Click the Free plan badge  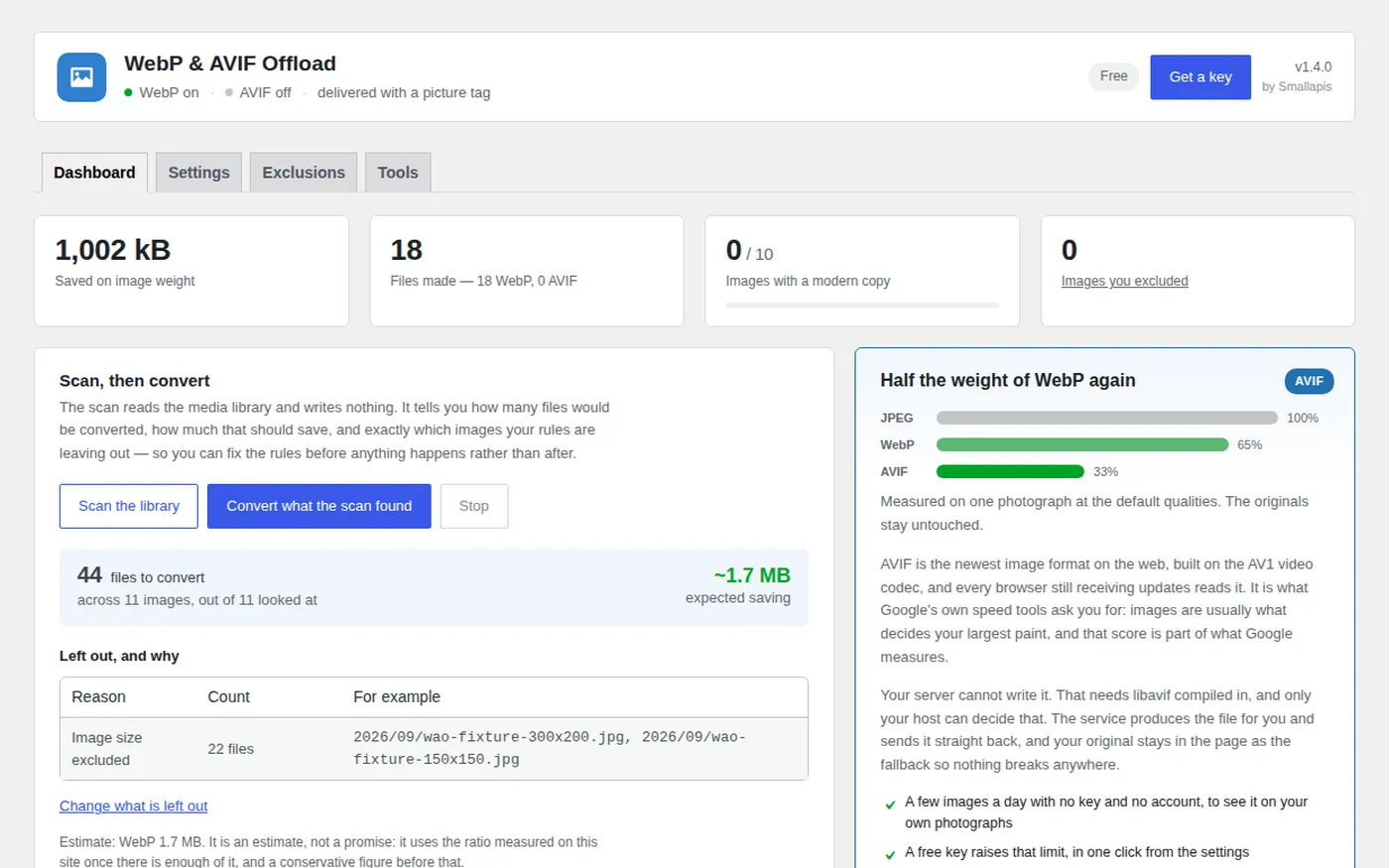(1113, 76)
